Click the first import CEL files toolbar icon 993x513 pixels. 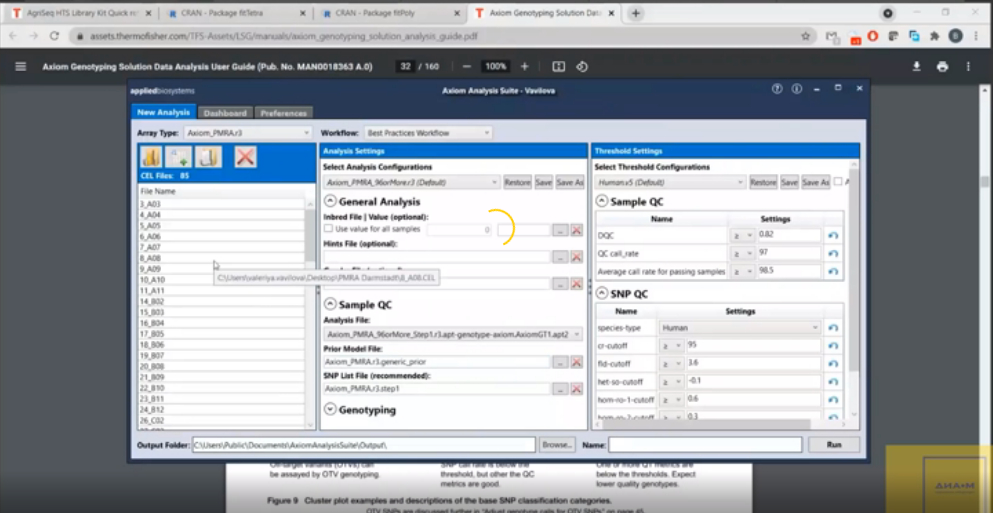click(151, 157)
